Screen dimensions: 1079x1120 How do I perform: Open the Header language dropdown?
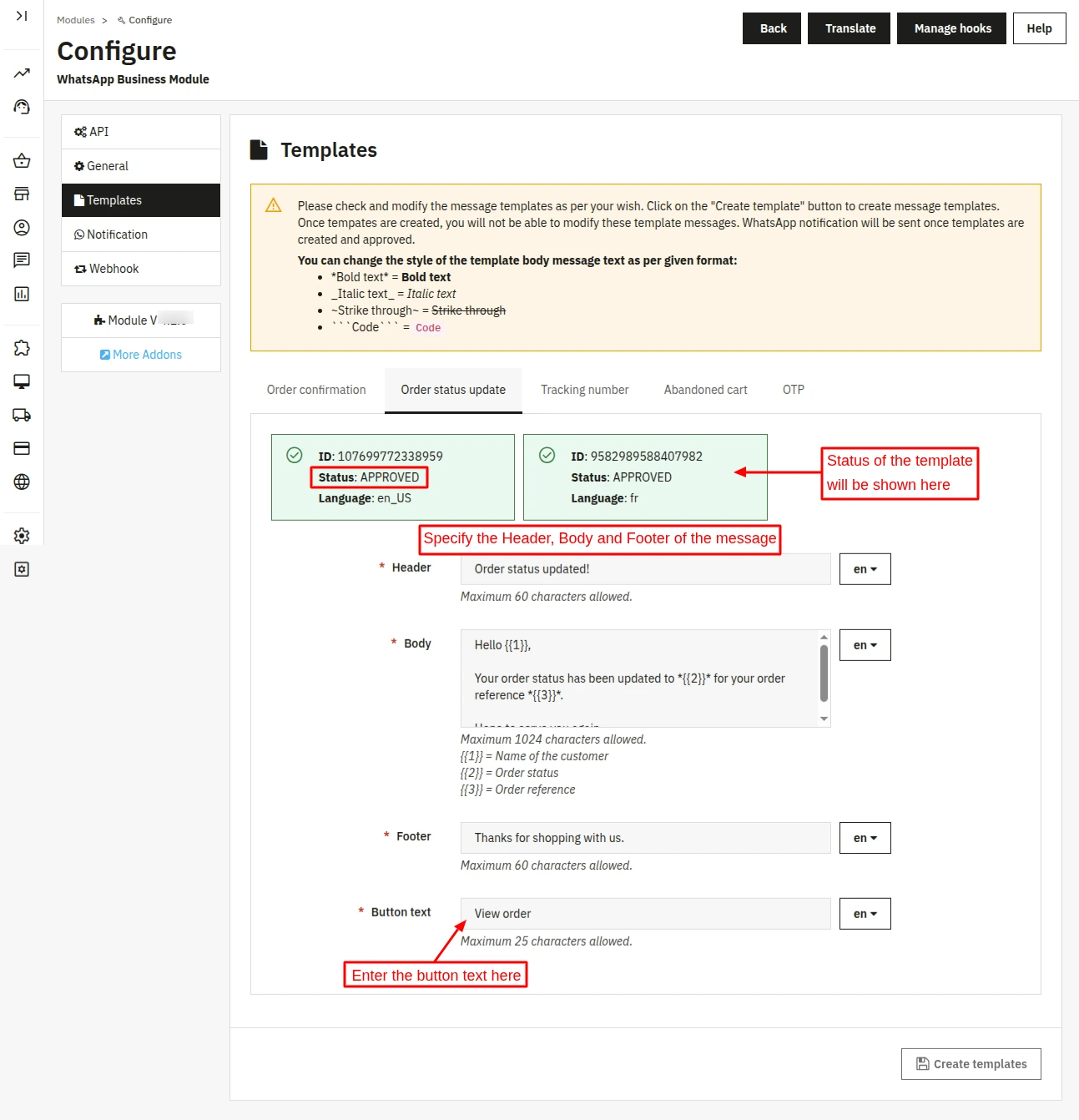click(865, 569)
